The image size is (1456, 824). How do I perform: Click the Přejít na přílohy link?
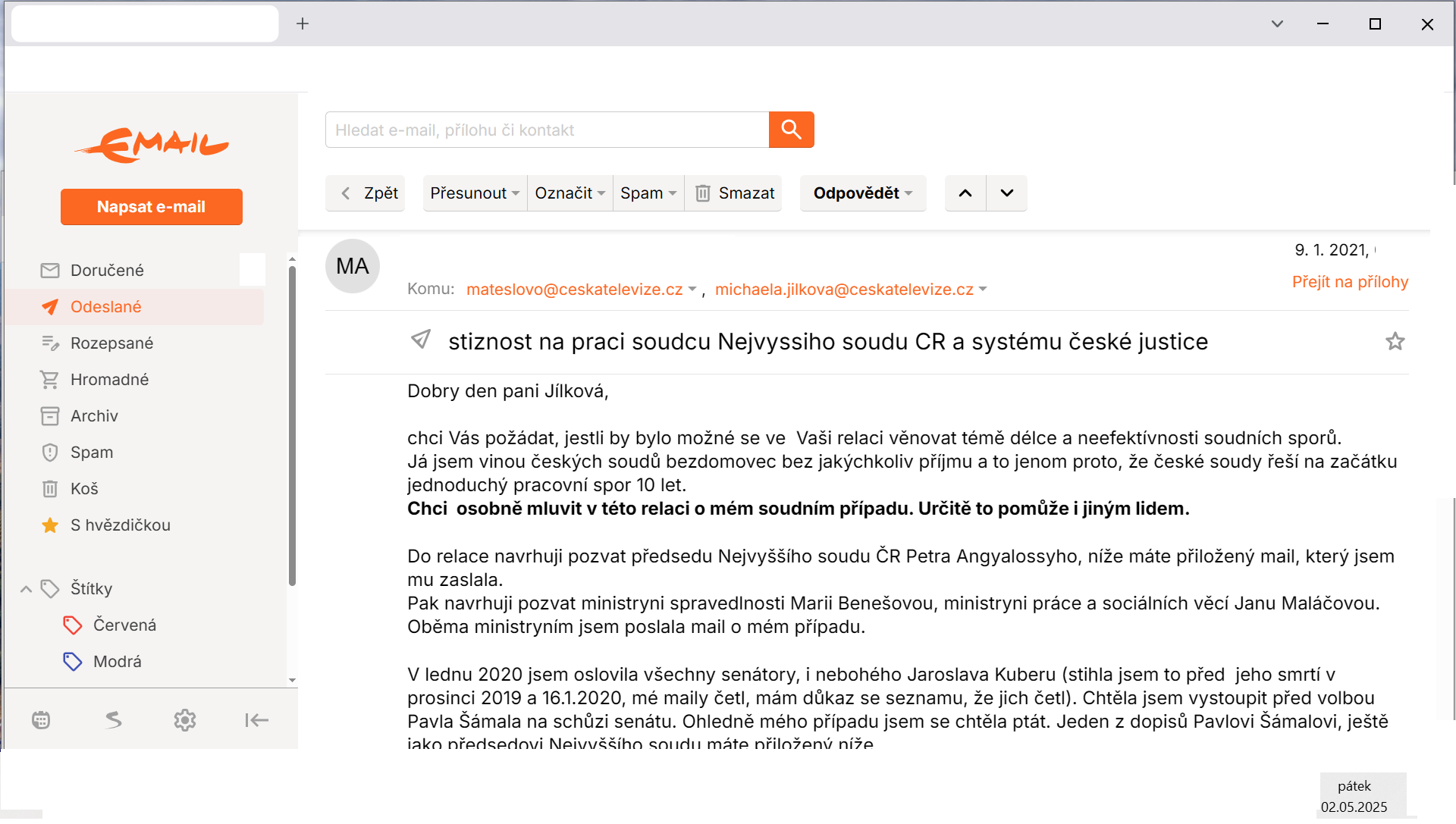tap(1350, 282)
